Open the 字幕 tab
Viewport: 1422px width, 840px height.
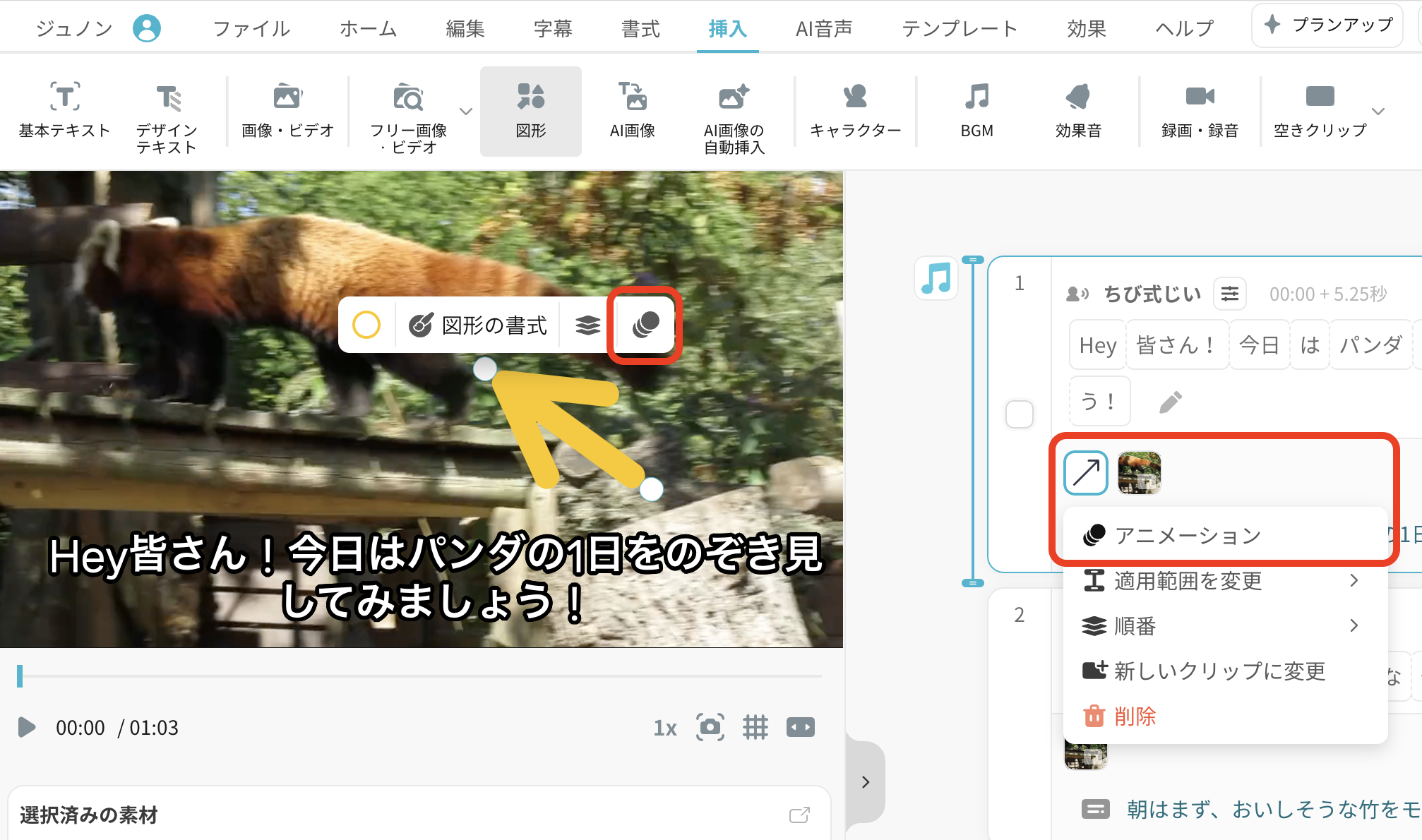pos(553,28)
